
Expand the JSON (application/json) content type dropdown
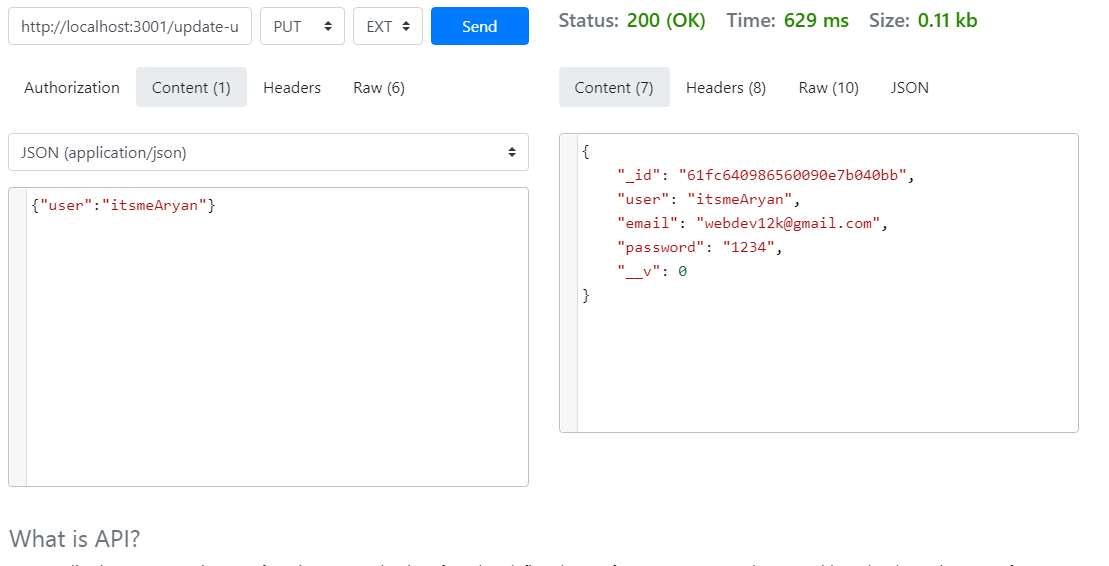(x=268, y=152)
